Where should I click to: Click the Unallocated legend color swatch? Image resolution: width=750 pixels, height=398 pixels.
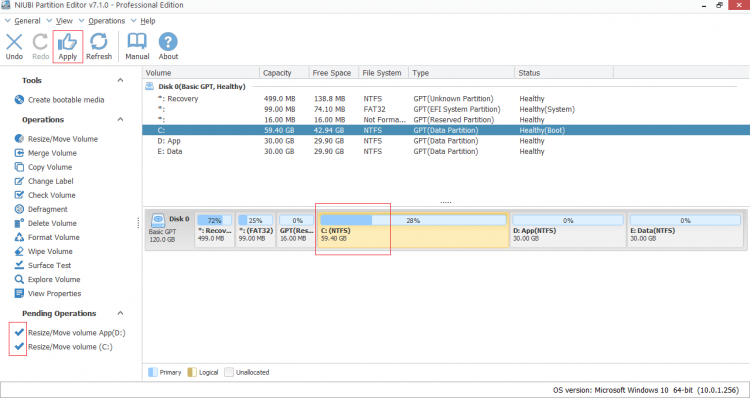point(229,372)
